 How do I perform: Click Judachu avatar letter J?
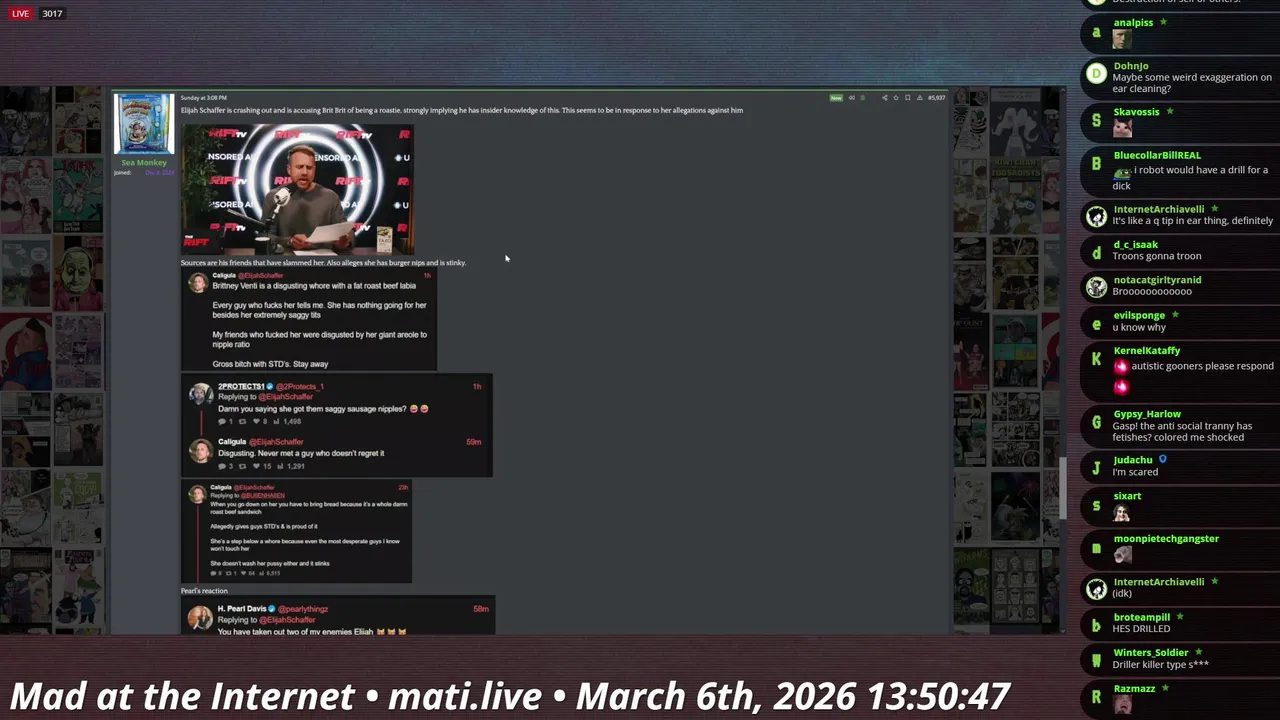pyautogui.click(x=1096, y=467)
